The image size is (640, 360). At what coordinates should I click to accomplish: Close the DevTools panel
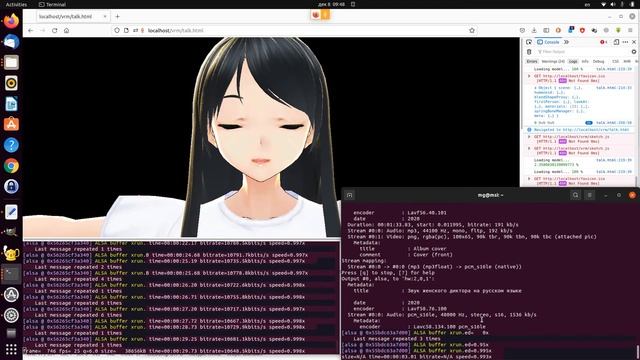pos(634,42)
